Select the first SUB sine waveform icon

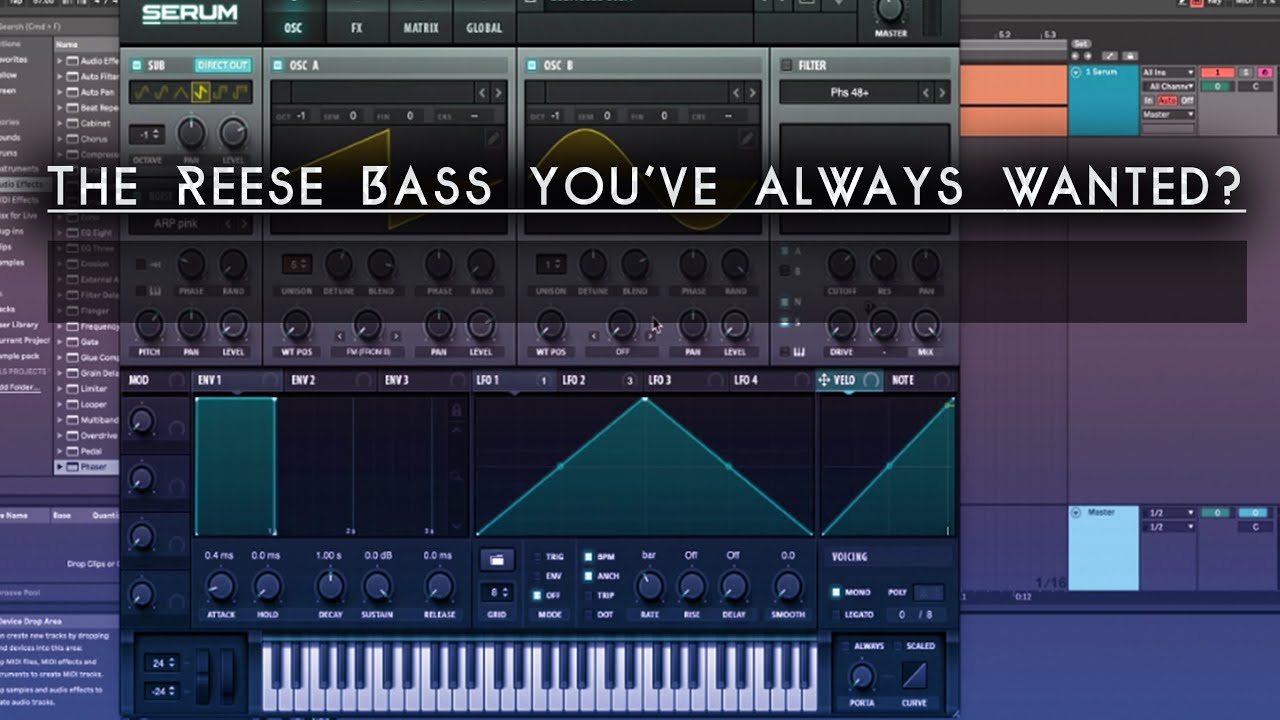[142, 92]
